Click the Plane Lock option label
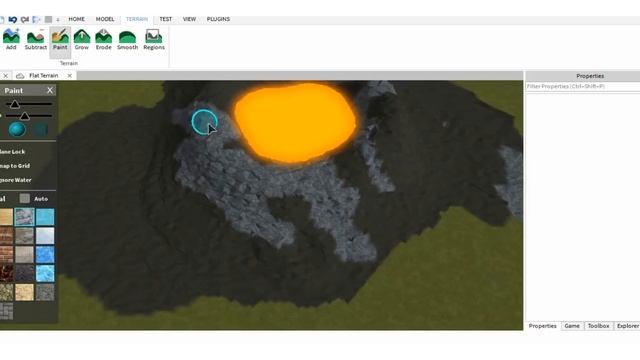Screen dimensions: 640x360 pyautogui.click(x=12, y=152)
